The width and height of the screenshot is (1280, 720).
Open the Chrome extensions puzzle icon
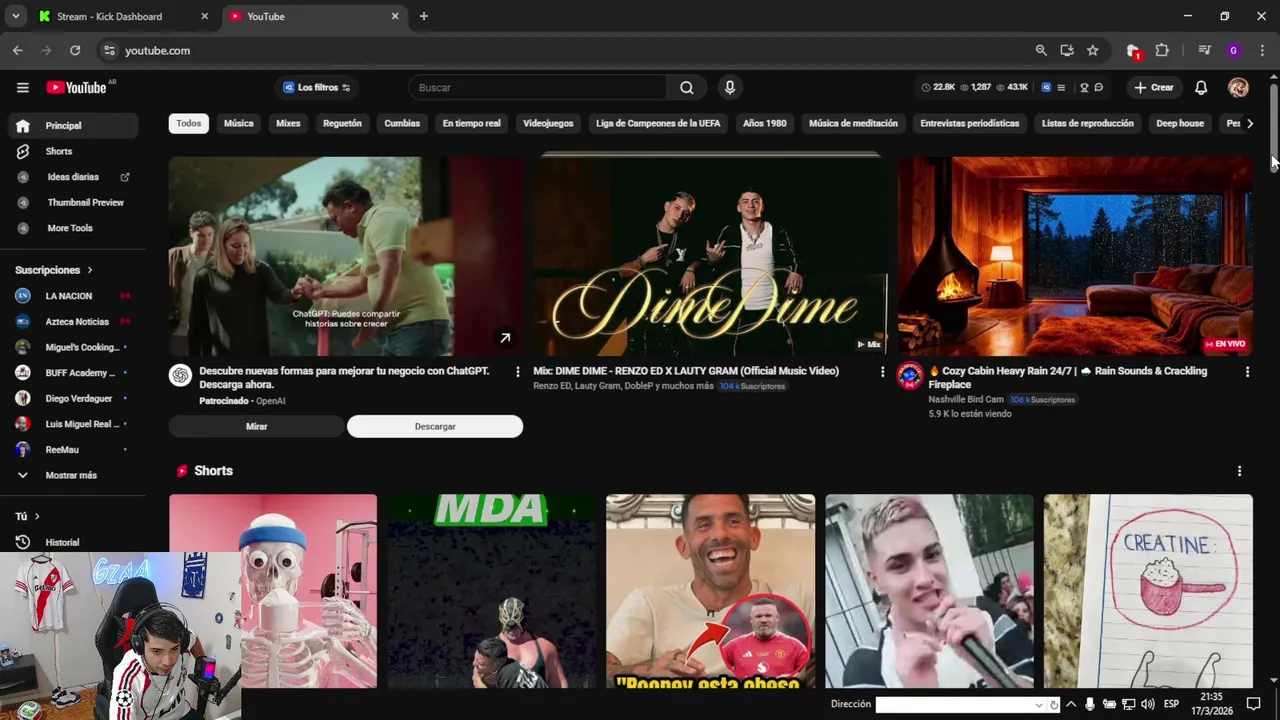click(1162, 50)
